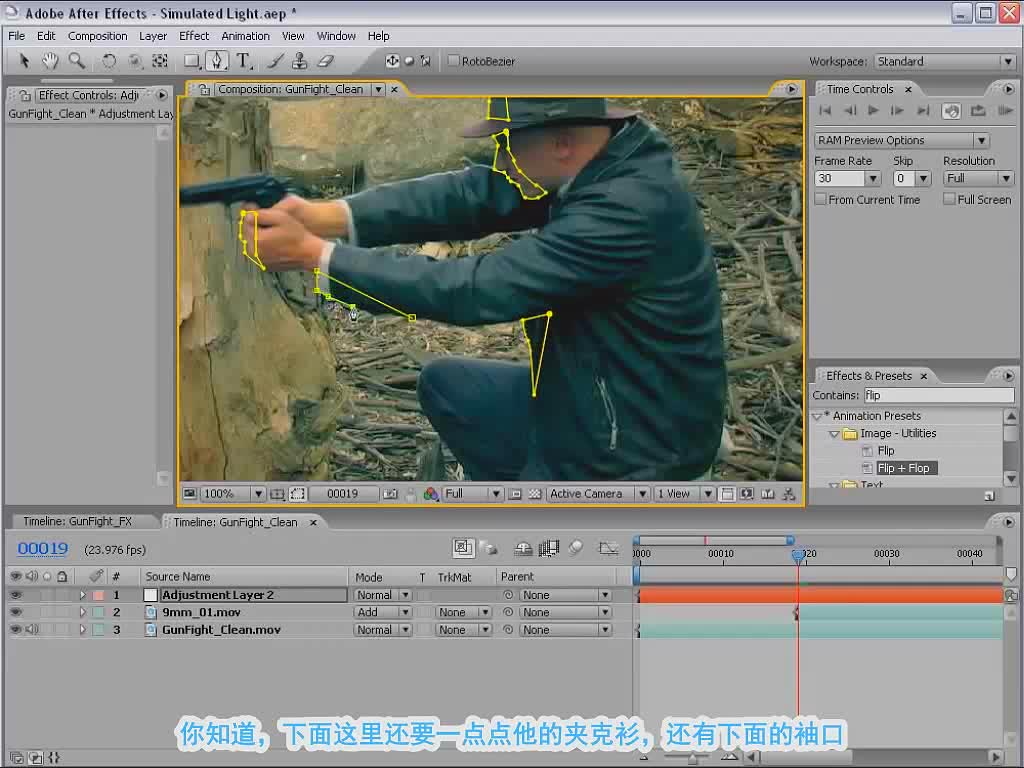Check the From Current Time option
This screenshot has width=1024, height=768.
pyautogui.click(x=821, y=199)
